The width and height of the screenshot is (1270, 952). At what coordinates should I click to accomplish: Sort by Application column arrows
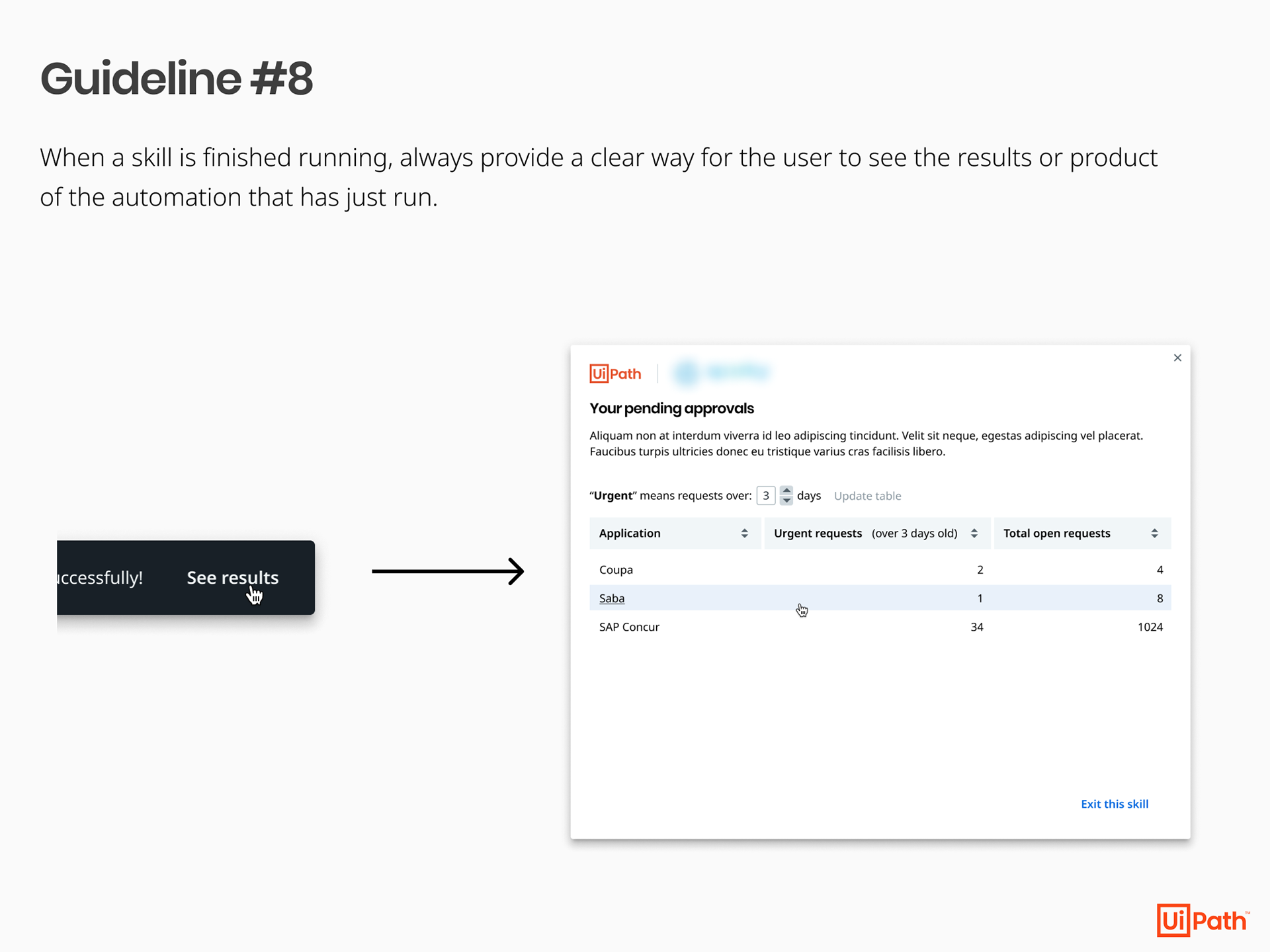tap(744, 533)
